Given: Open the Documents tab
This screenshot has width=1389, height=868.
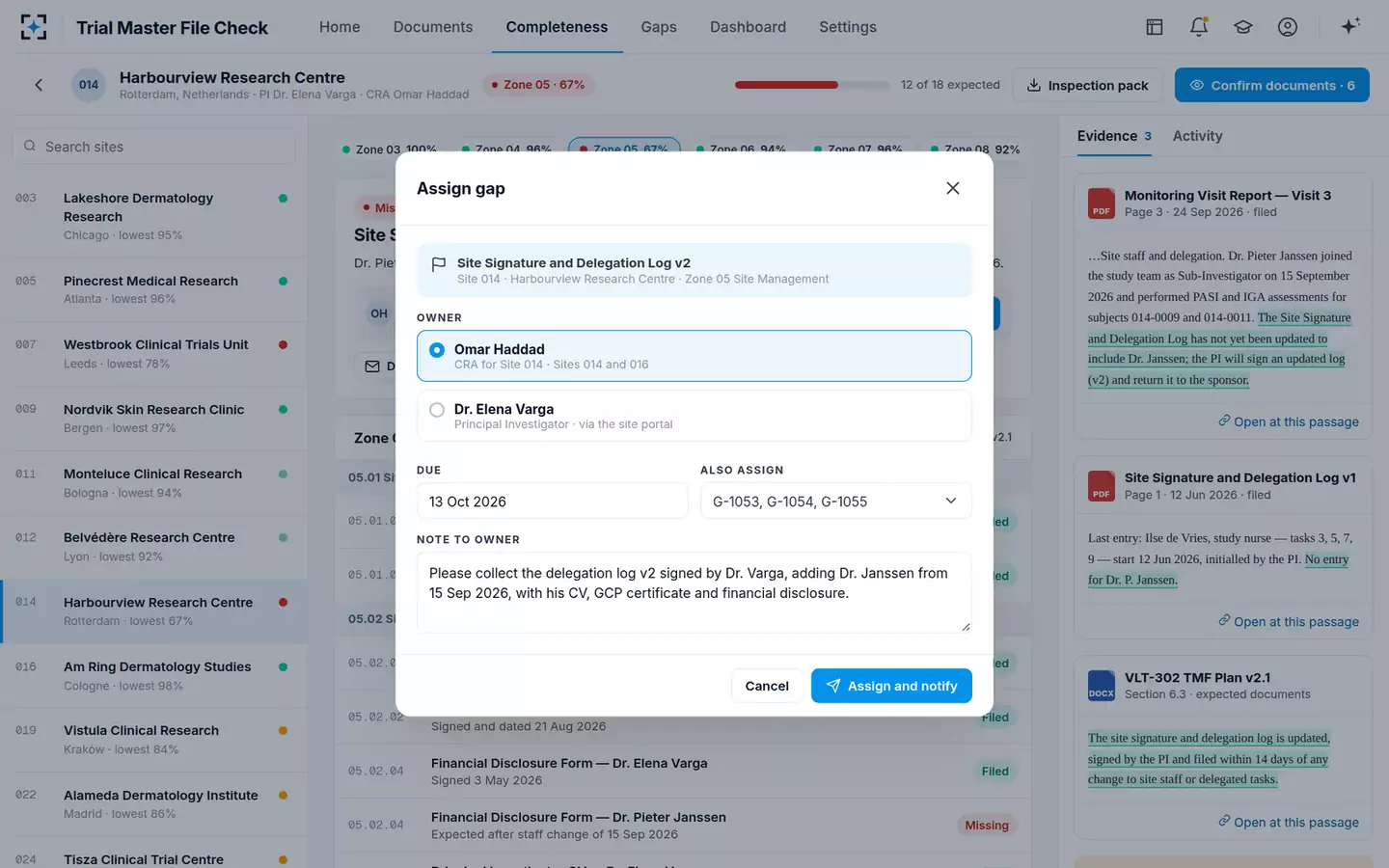Looking at the screenshot, I should coord(433,27).
